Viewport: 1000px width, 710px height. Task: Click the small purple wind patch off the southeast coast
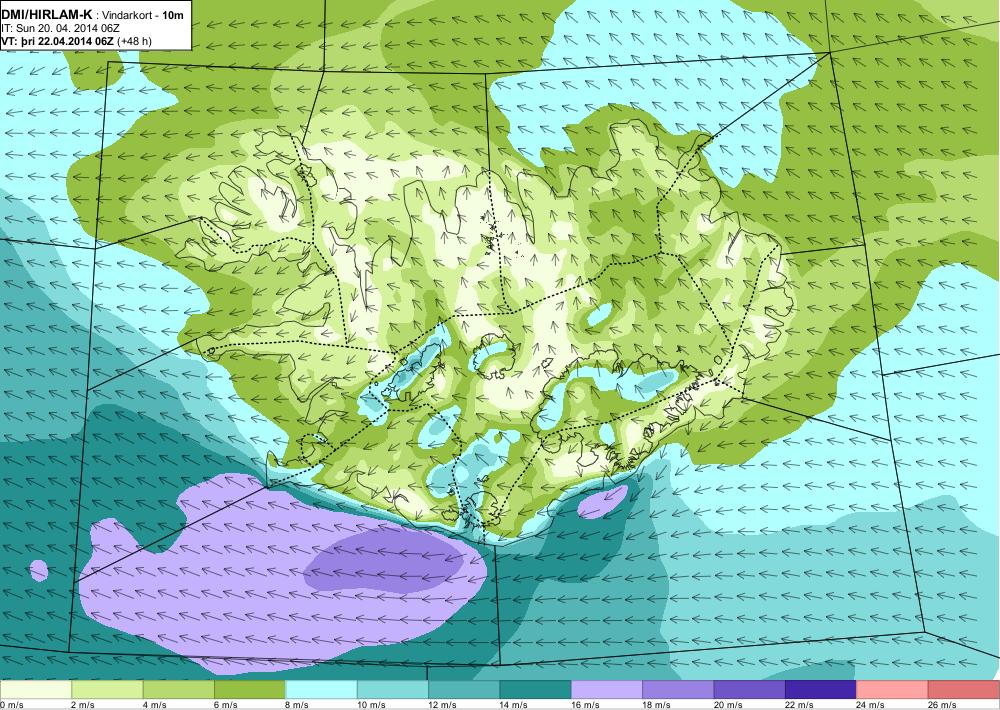tap(603, 502)
